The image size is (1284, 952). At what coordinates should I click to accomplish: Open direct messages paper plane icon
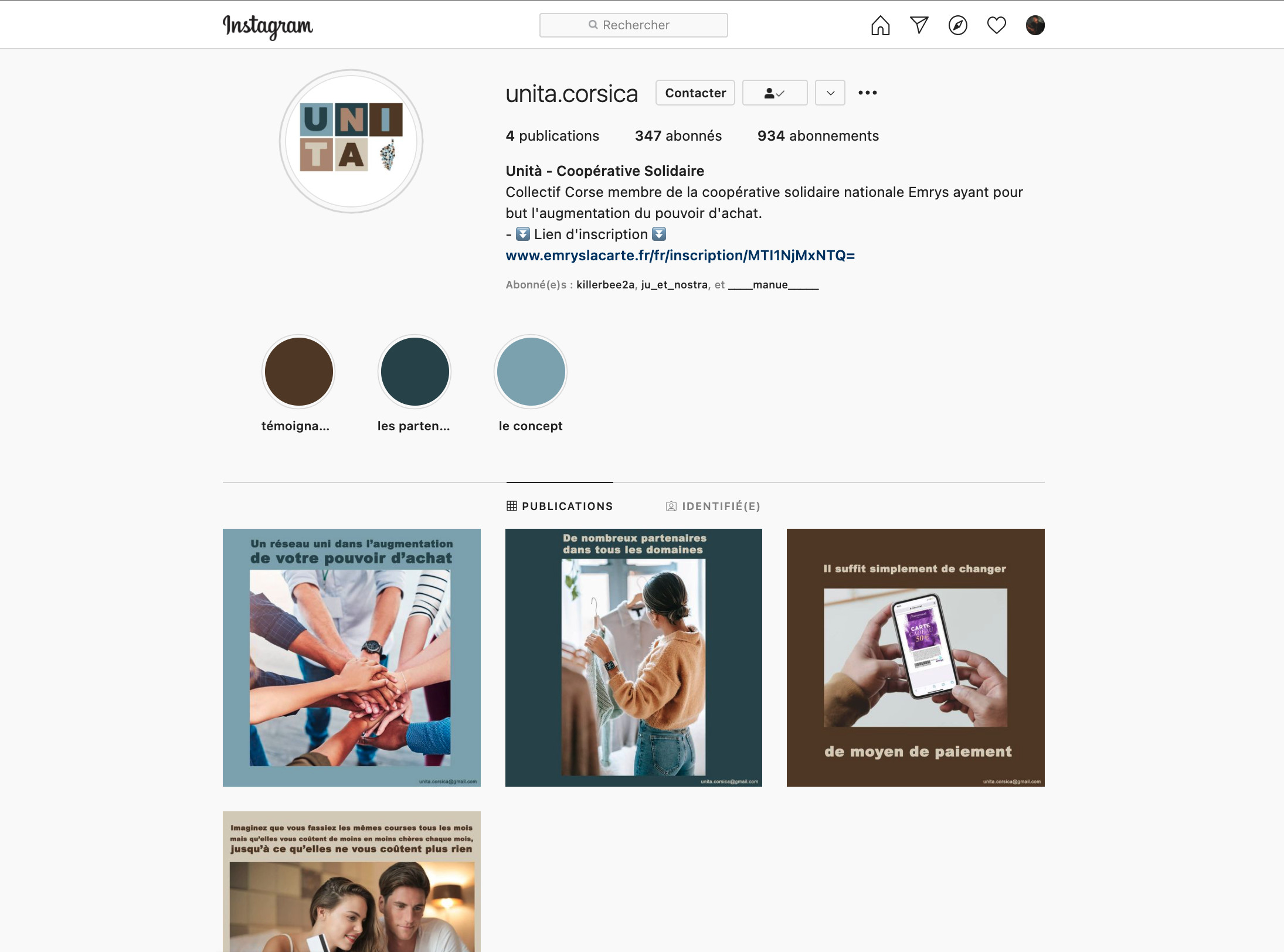(x=919, y=25)
